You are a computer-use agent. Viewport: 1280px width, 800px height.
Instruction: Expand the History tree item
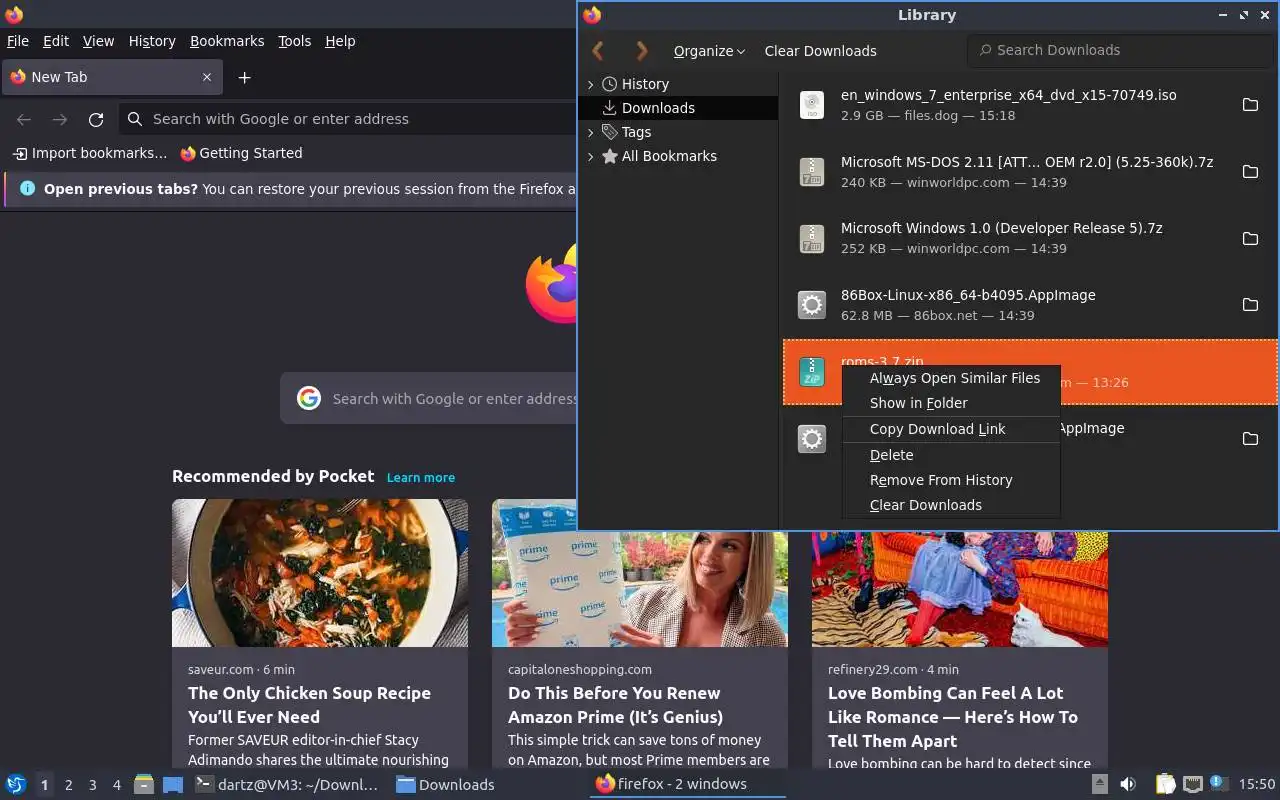pos(590,84)
